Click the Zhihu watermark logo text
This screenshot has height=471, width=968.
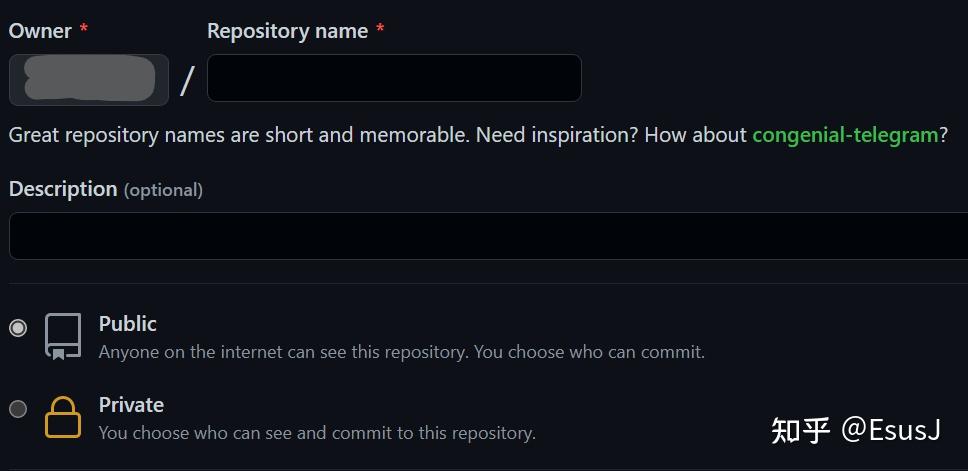[800, 430]
